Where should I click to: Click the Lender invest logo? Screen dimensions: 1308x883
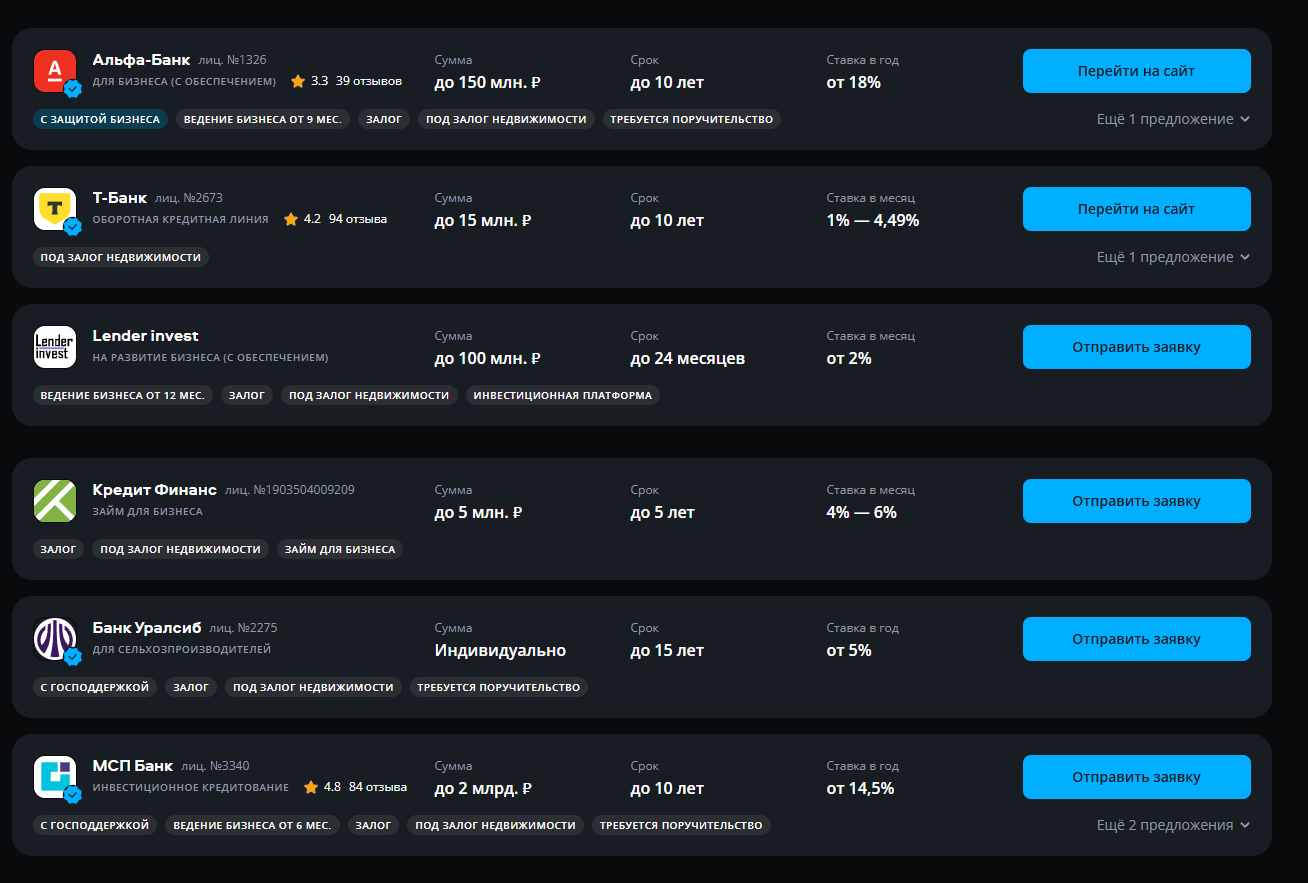(x=55, y=347)
